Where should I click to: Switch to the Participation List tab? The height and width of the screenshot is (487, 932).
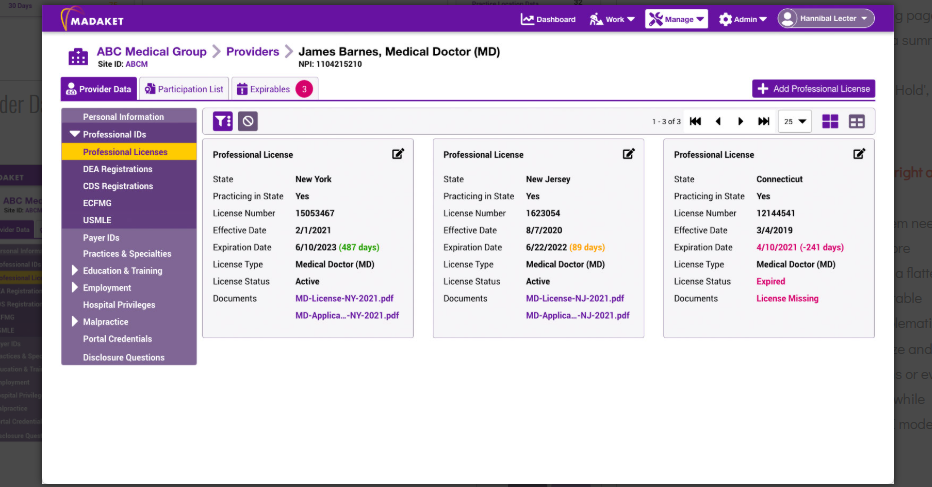(x=184, y=89)
